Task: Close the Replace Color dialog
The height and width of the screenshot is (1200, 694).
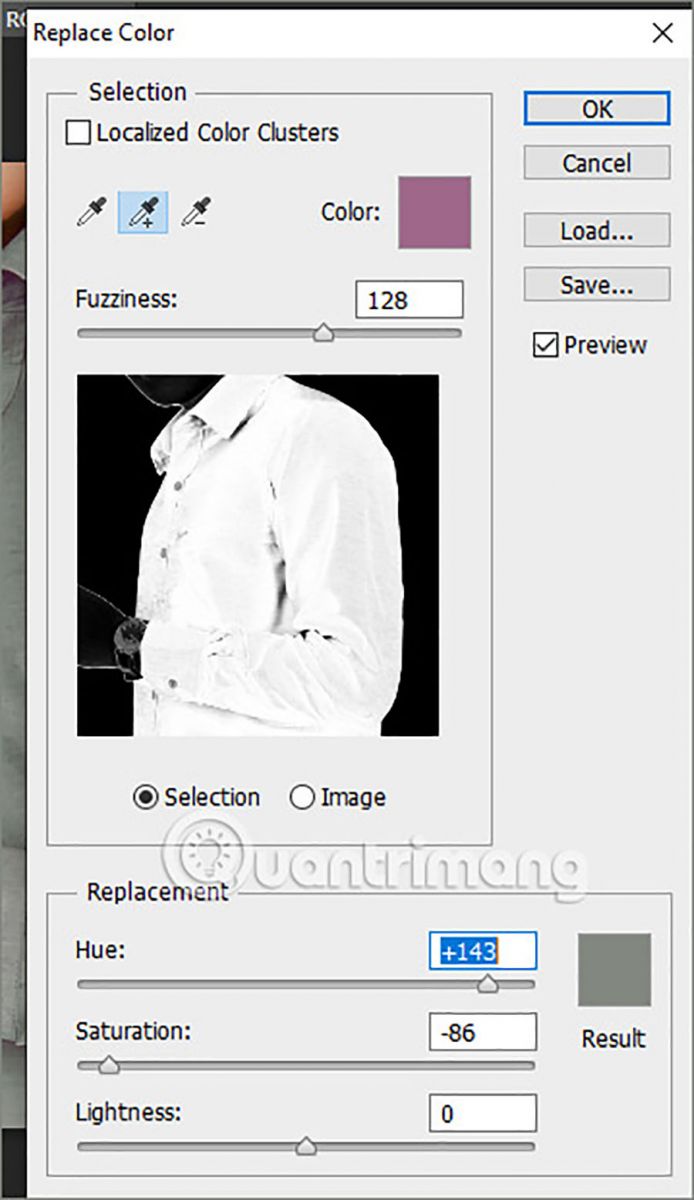Action: click(x=662, y=33)
